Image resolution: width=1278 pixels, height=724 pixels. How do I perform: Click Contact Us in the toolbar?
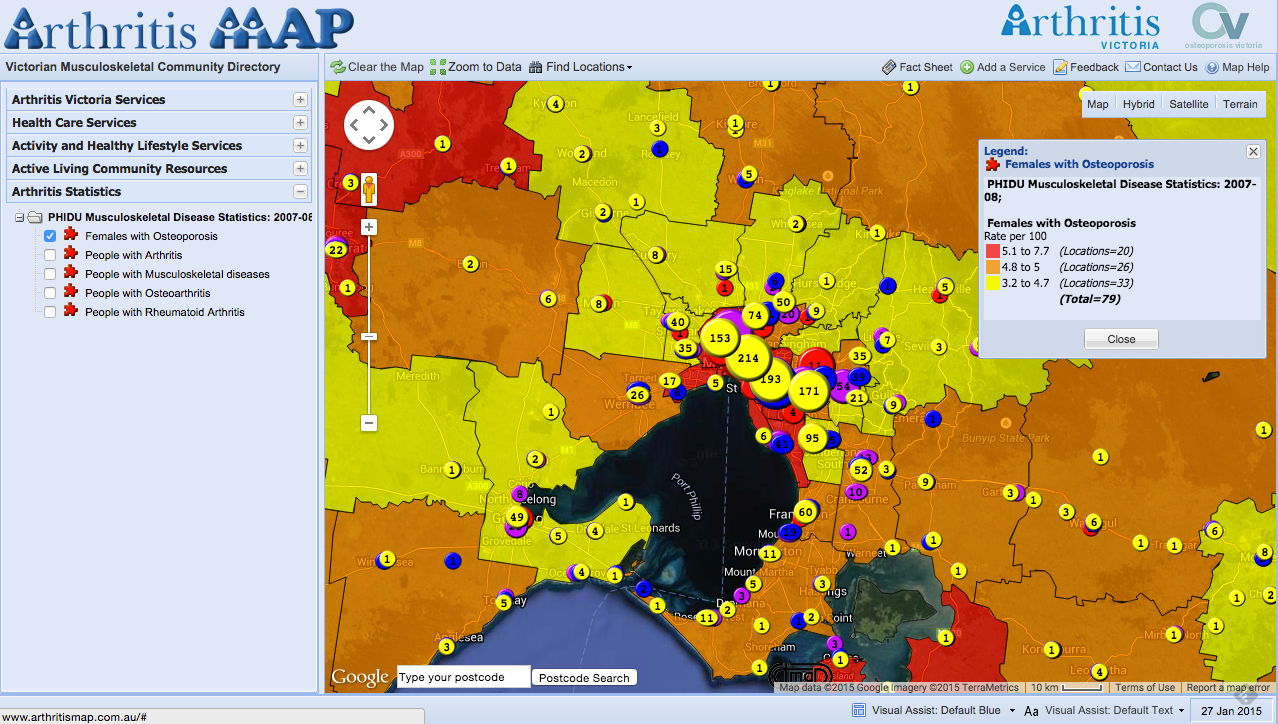(x=1161, y=67)
